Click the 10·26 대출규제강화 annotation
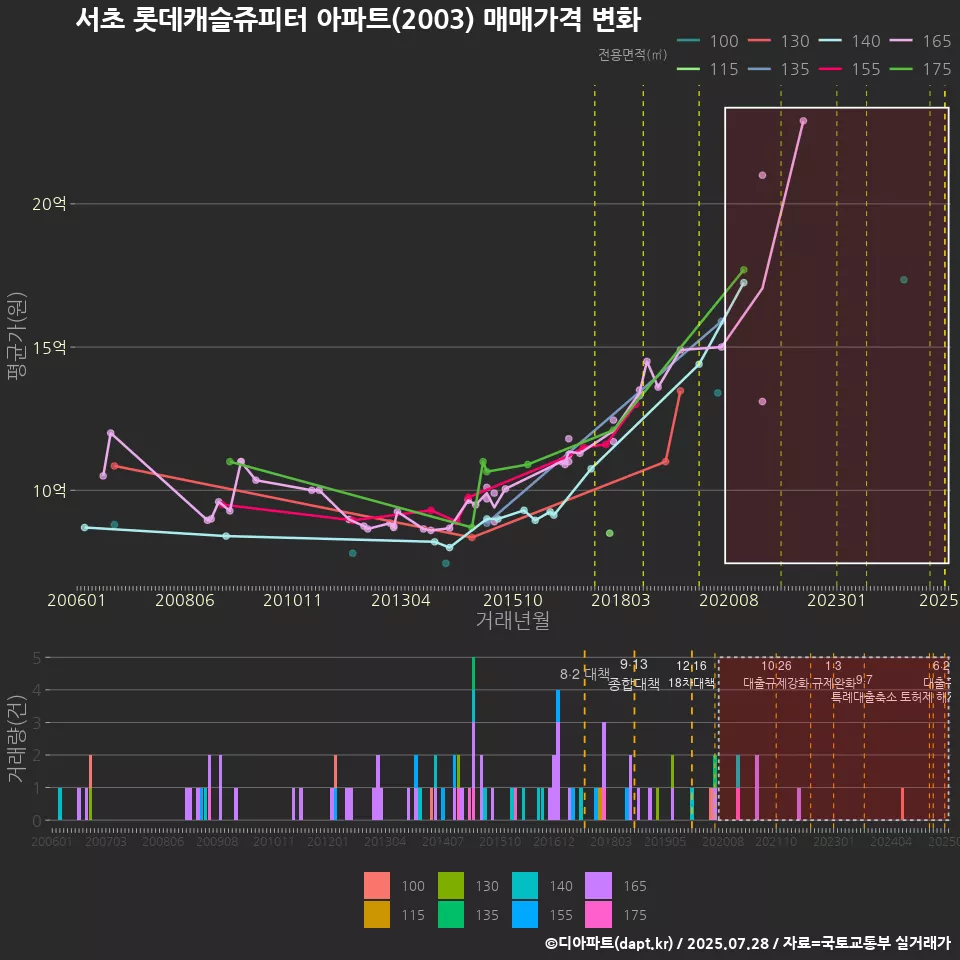The width and height of the screenshot is (960, 960). point(776,674)
